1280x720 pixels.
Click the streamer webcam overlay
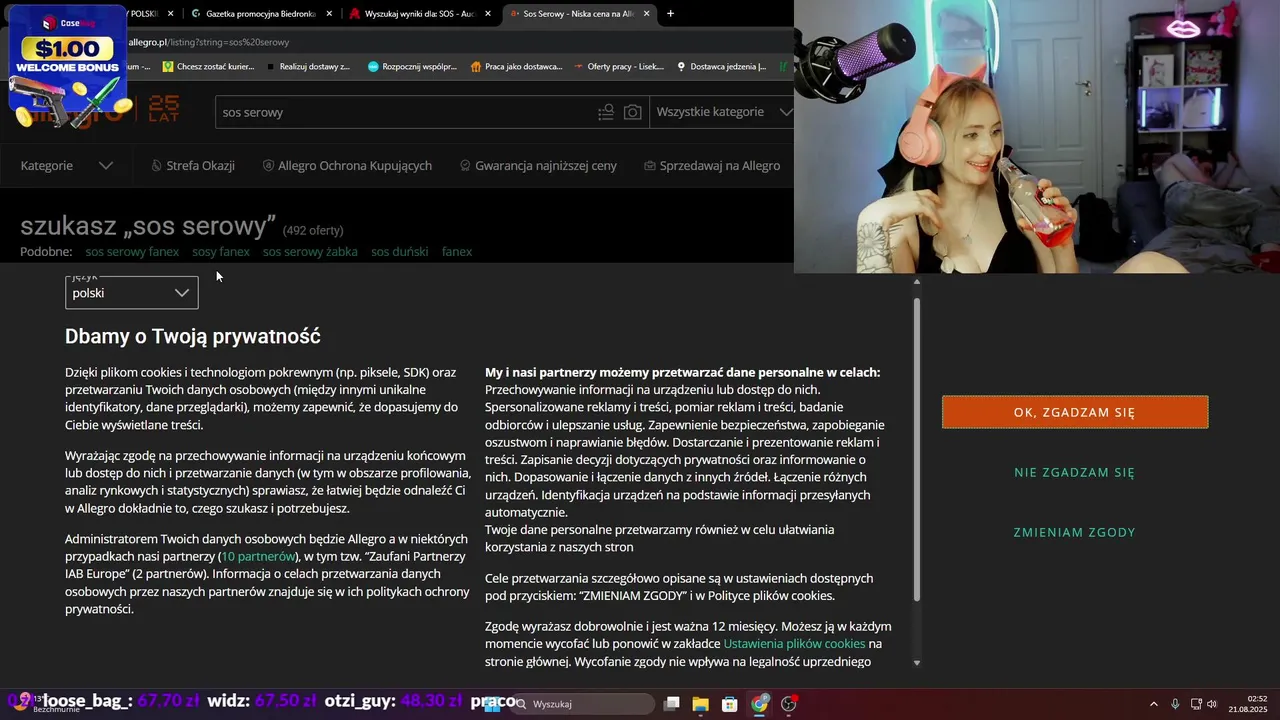coord(1037,137)
